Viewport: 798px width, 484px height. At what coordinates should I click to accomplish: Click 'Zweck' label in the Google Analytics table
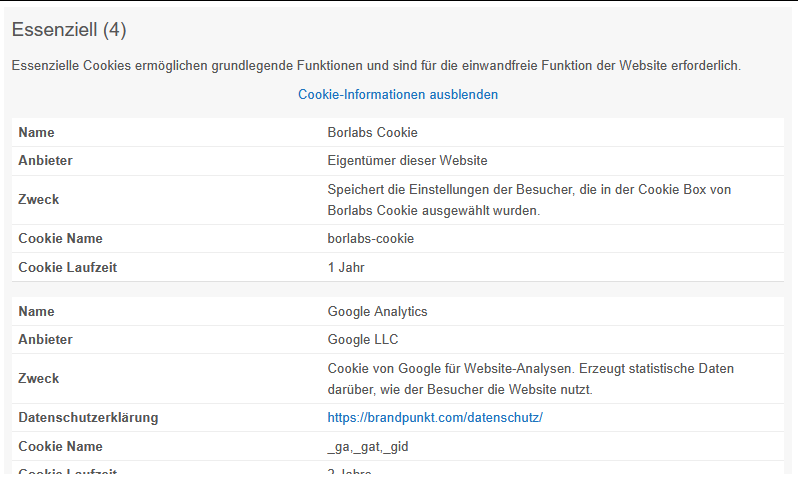(39, 379)
